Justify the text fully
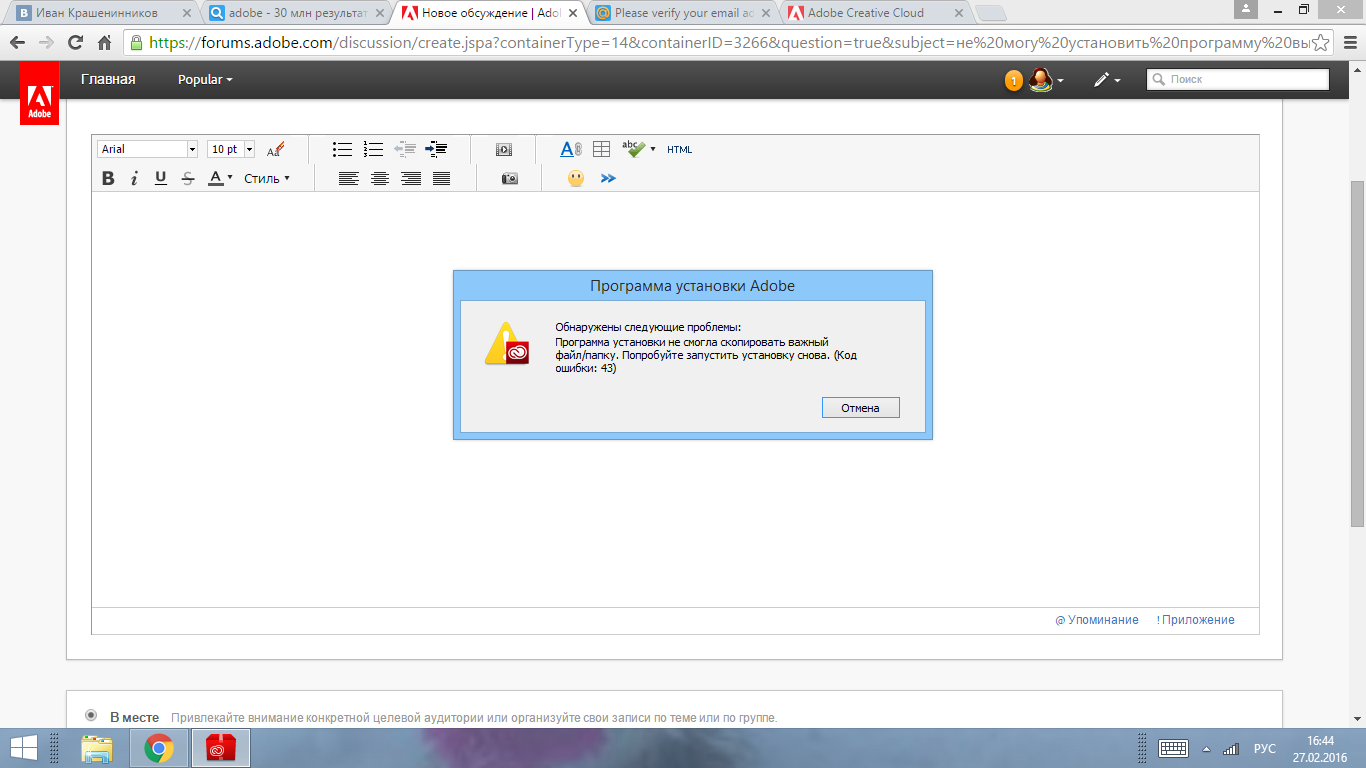 coord(442,179)
